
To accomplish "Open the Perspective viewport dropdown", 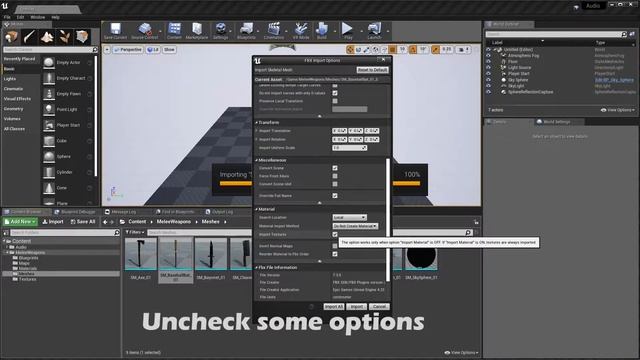I will pyautogui.click(x=128, y=50).
